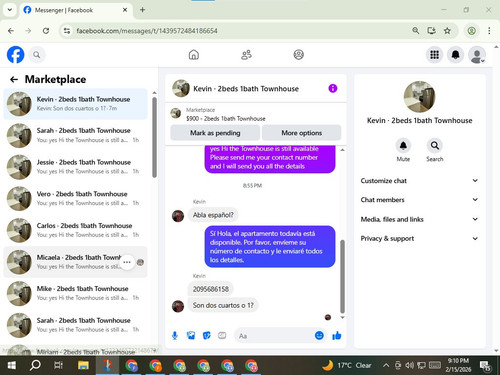Open the Notifications bell in the header
Screen dimensions: 500x375
[455, 55]
